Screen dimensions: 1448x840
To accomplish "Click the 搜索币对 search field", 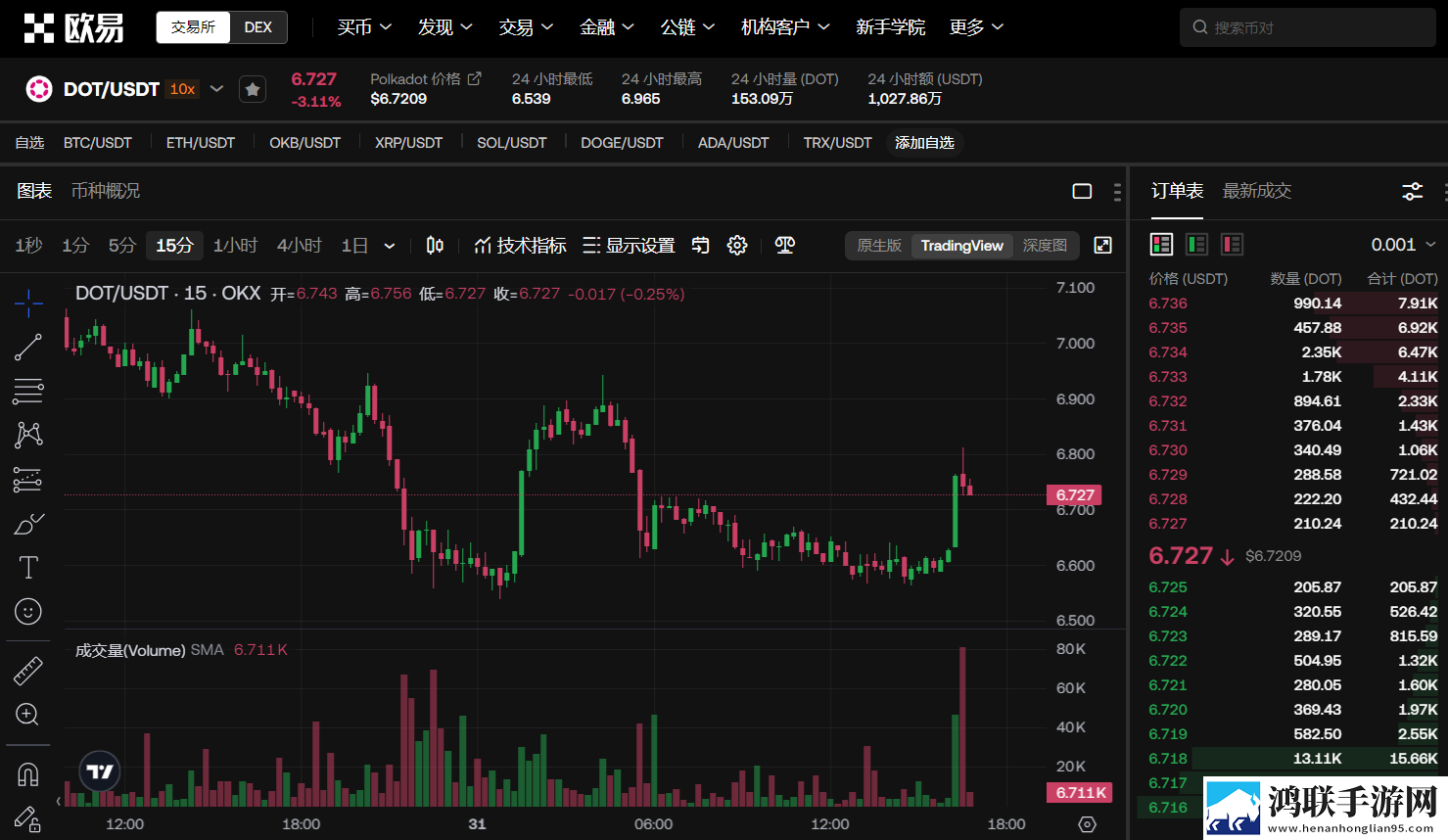I will coord(1308,27).
